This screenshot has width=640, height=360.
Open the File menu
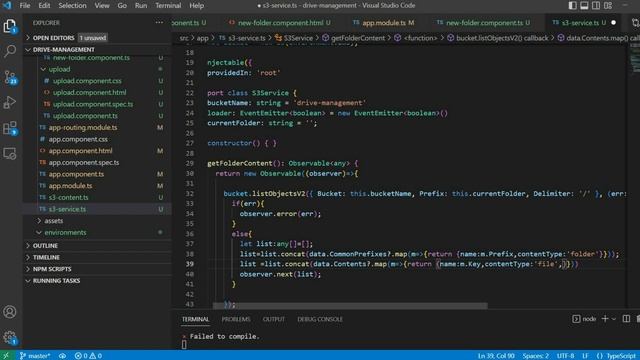click(x=25, y=5)
